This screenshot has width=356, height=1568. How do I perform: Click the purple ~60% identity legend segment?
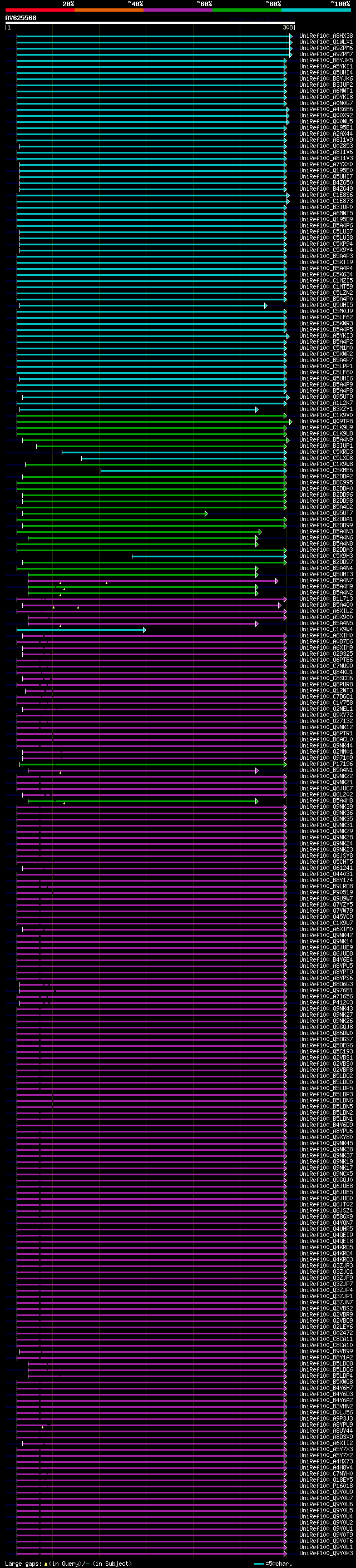pyautogui.click(x=179, y=10)
